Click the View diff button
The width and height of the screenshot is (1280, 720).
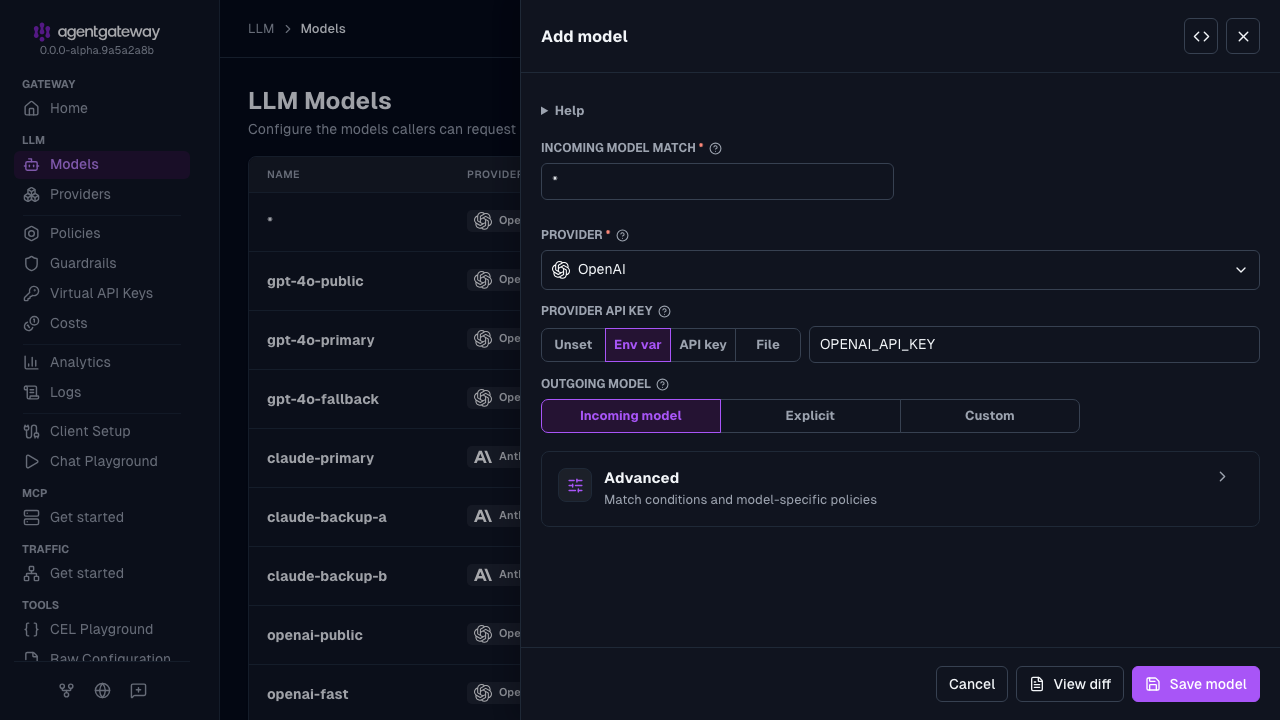point(1070,684)
